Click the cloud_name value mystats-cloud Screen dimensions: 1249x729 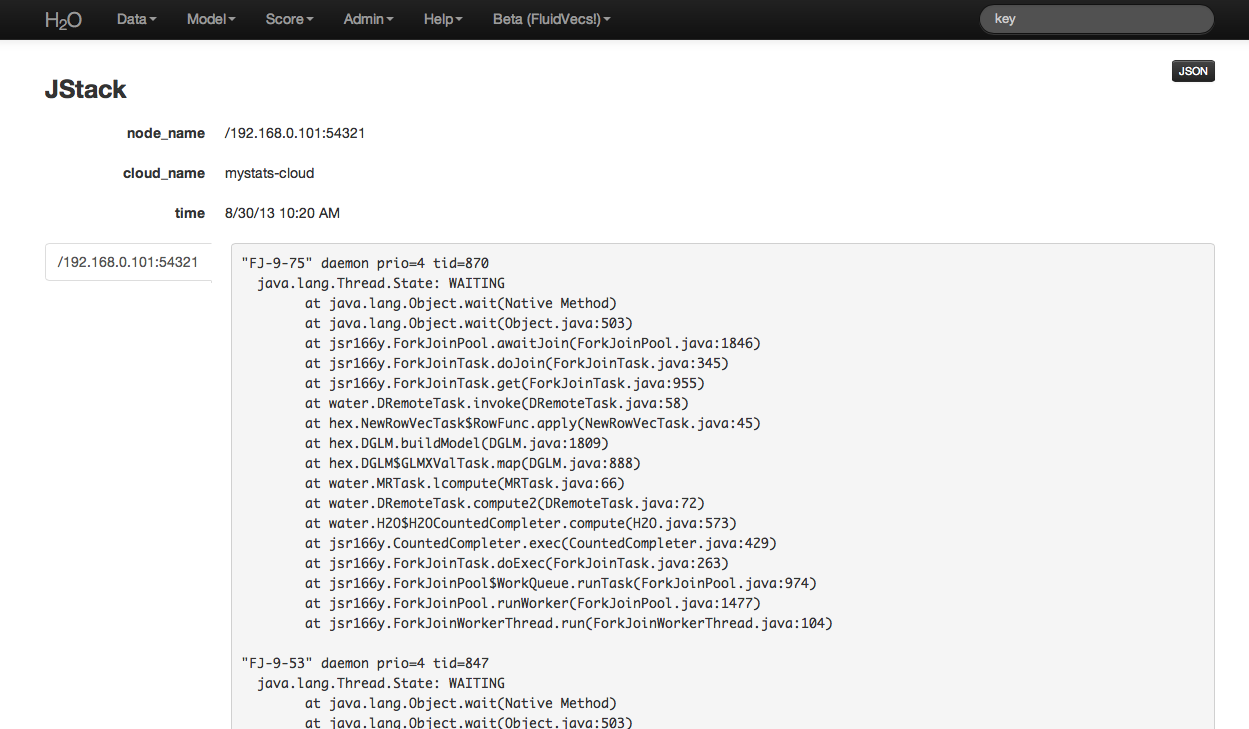269,173
